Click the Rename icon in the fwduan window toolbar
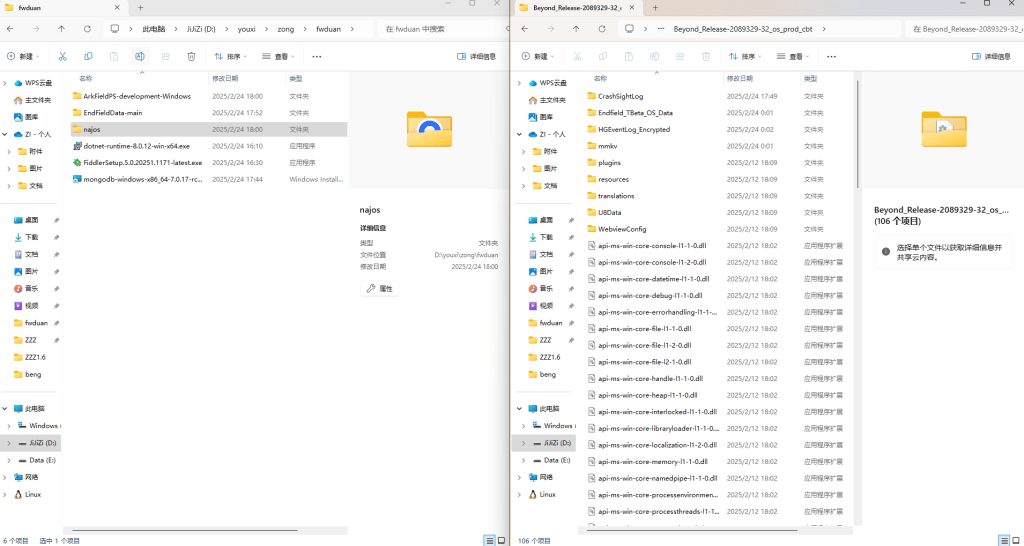 click(x=140, y=57)
